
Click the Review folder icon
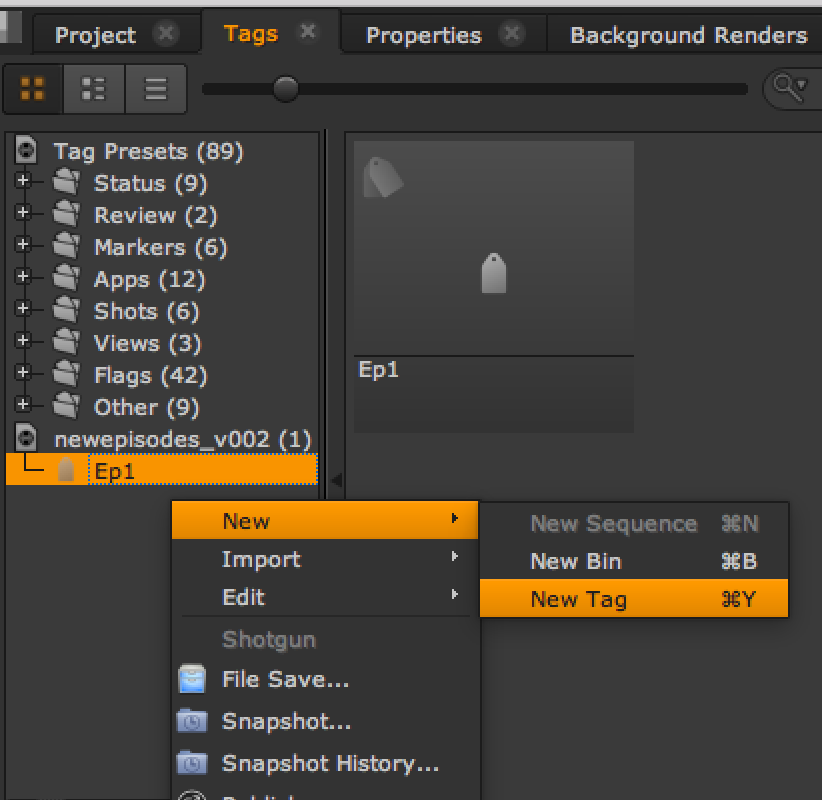pyautogui.click(x=67, y=214)
